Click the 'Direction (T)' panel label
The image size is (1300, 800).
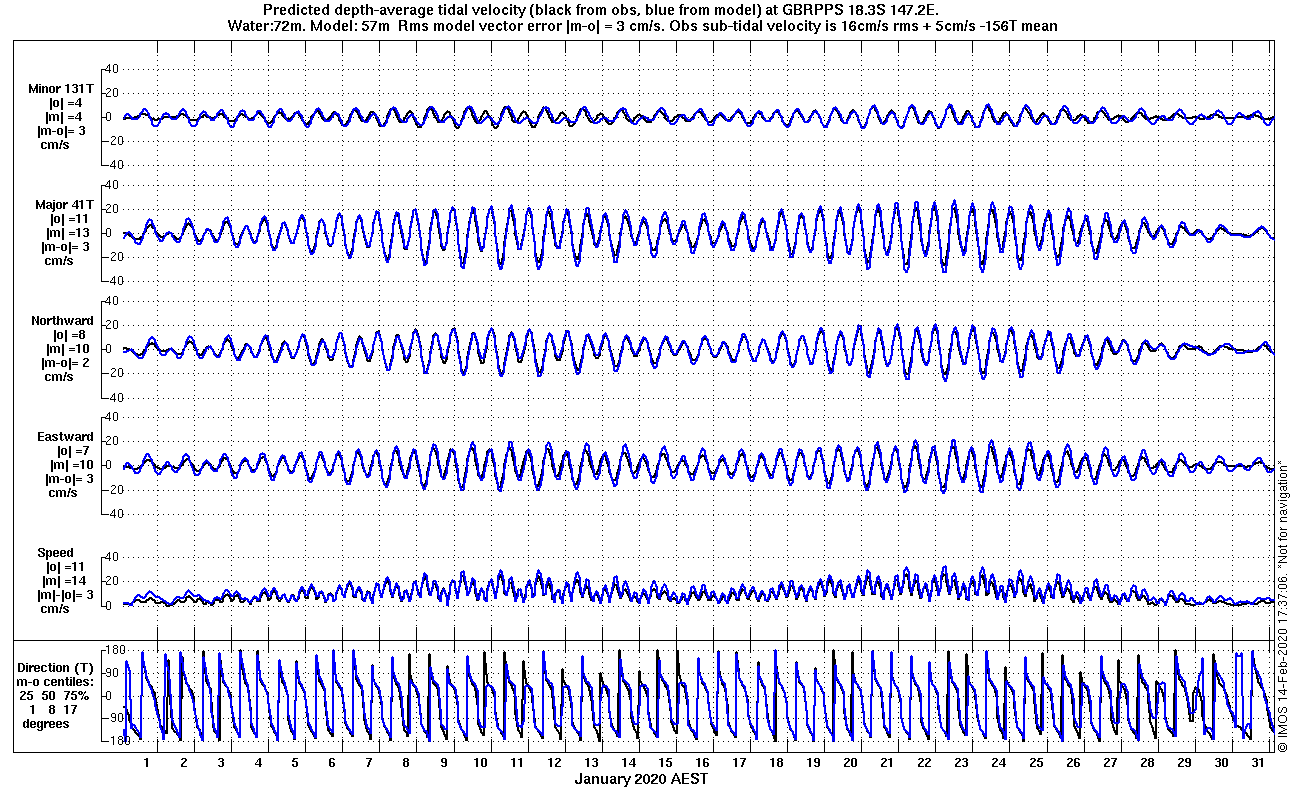point(57,667)
